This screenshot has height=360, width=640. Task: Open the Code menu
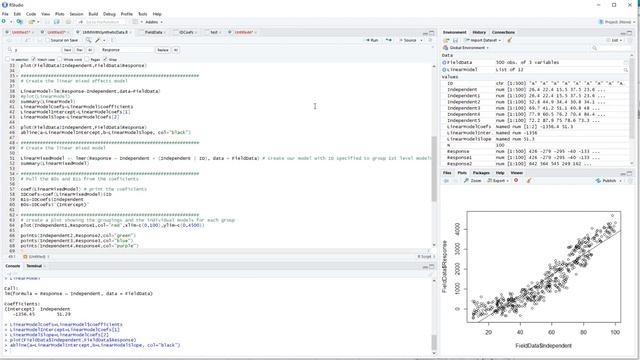click(x=31, y=14)
